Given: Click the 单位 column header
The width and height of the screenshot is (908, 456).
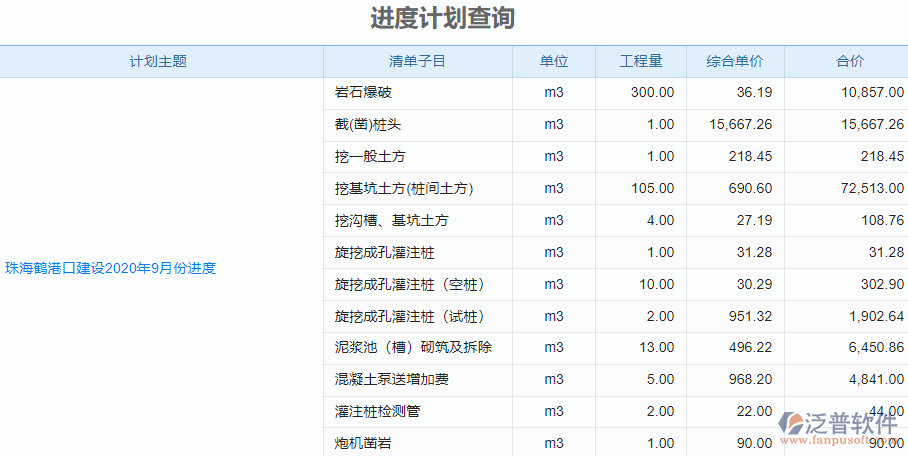Looking at the screenshot, I should pyautogui.click(x=554, y=61).
